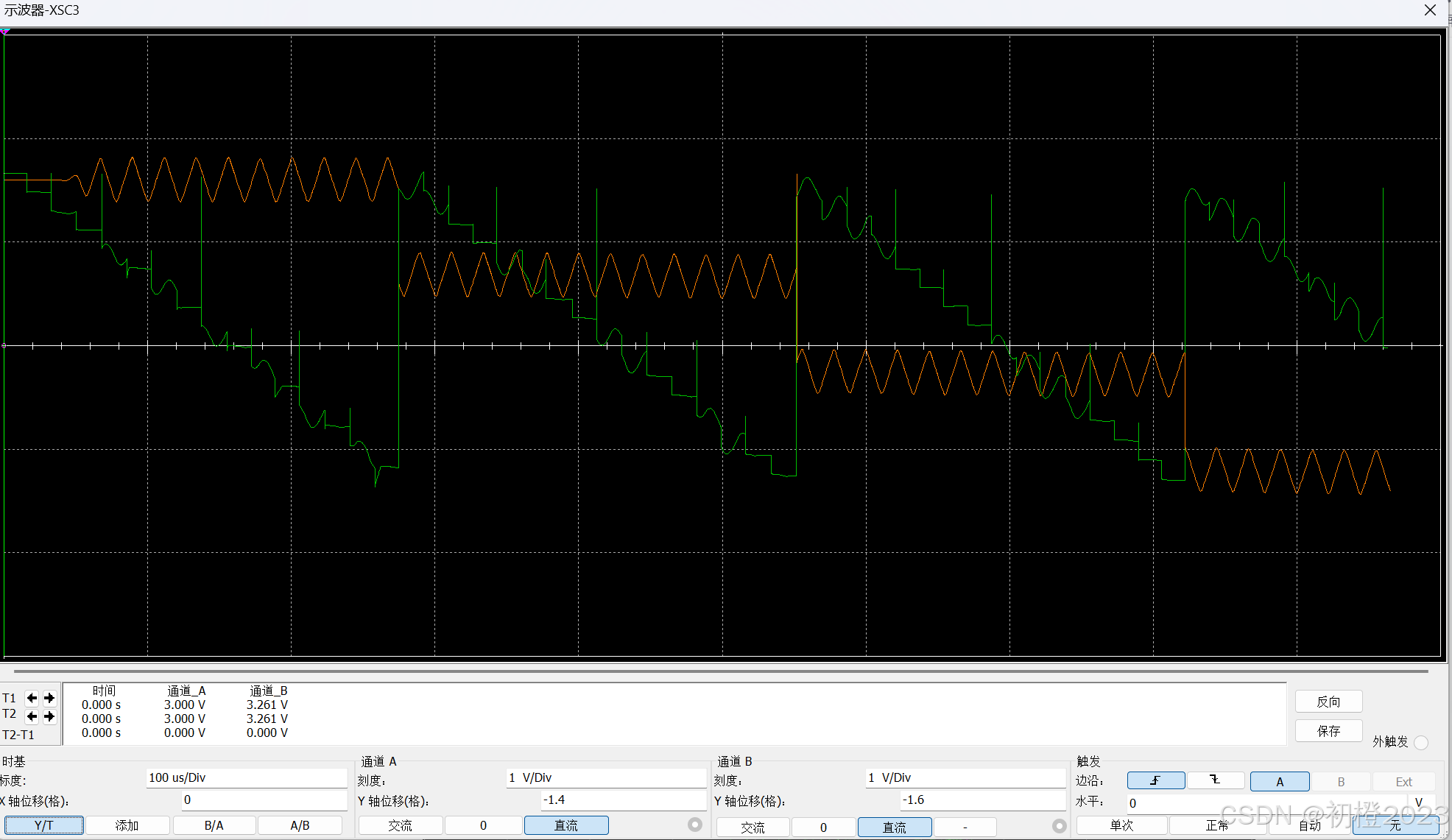Open timebase scale 100 us/Div field
This screenshot has height=840, width=1452.
pyautogui.click(x=246, y=778)
